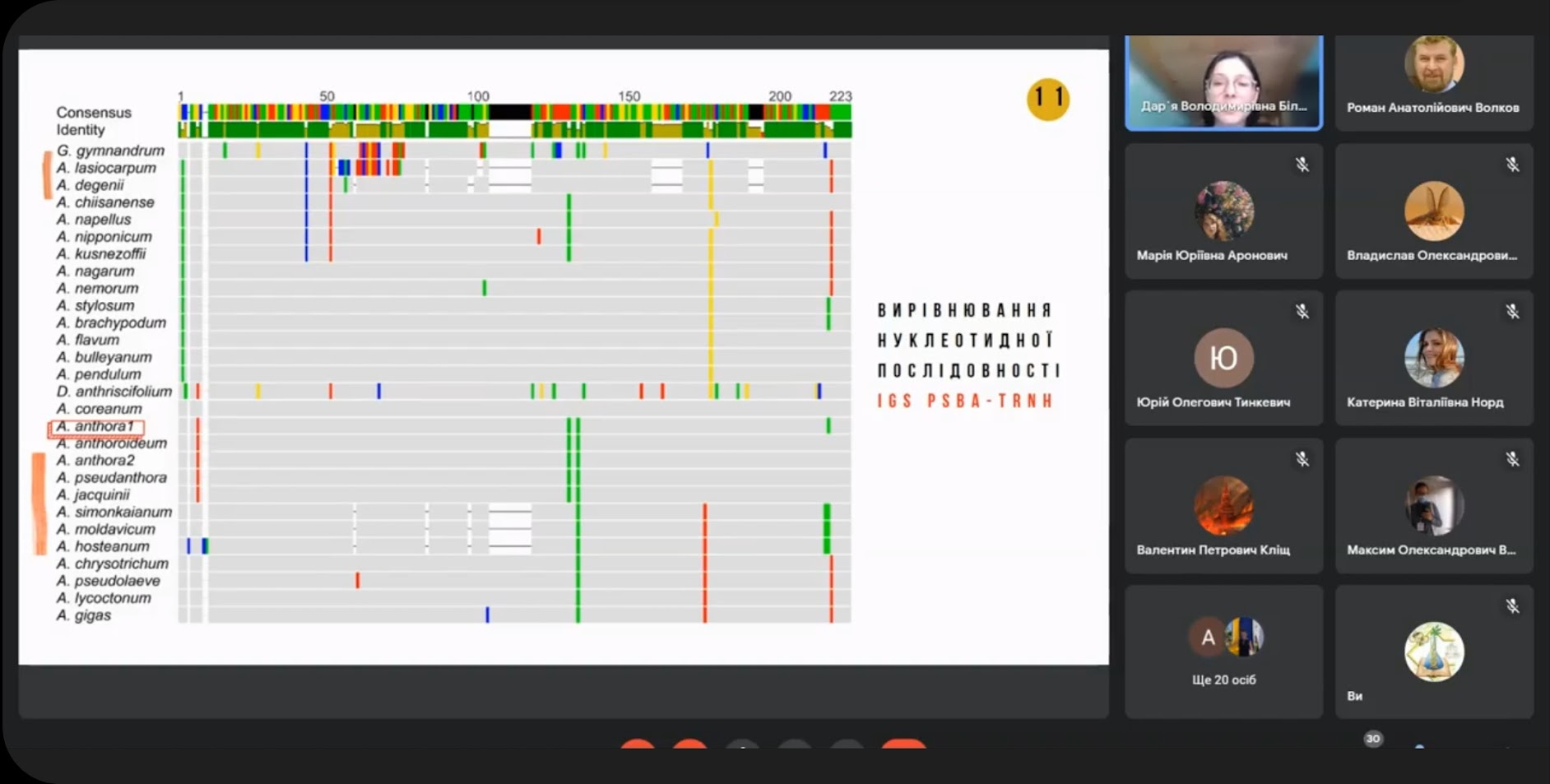Screen dimensions: 1550x784
Task: Click muted mic icon on Владислав Олександрович tile
Action: pos(1512,165)
